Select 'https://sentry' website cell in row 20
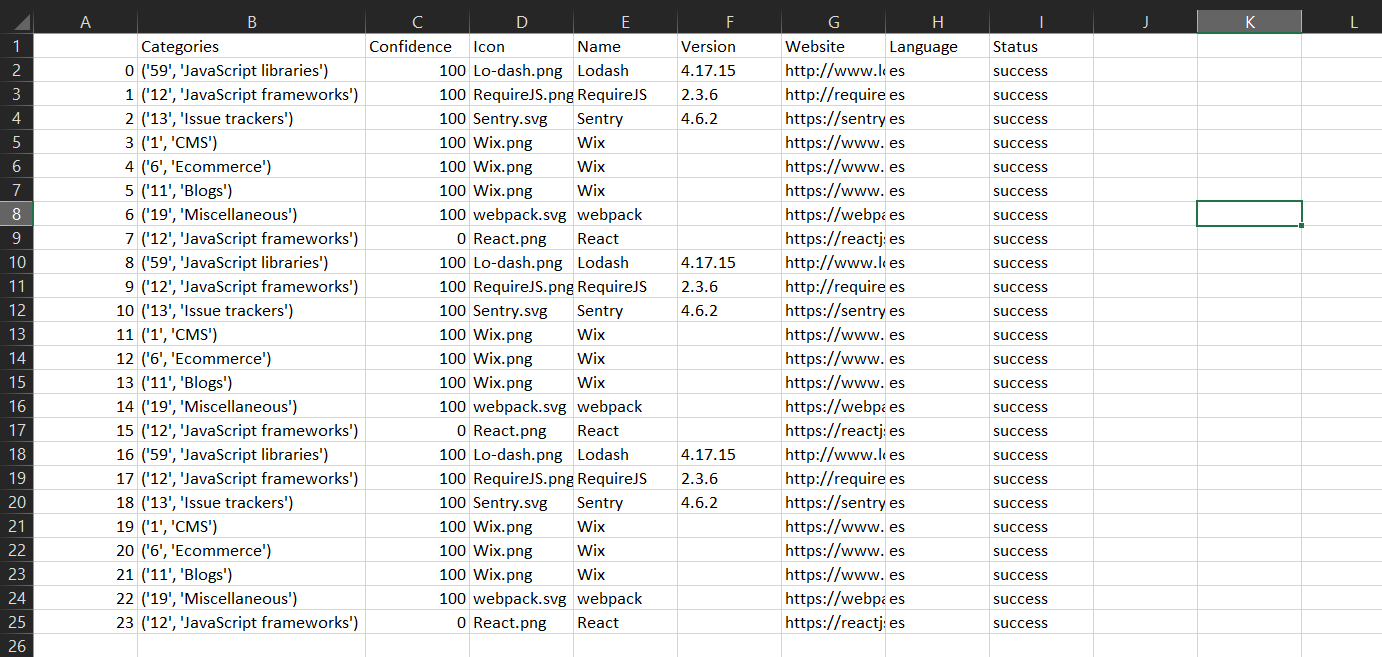This screenshot has width=1382, height=657. [833, 502]
